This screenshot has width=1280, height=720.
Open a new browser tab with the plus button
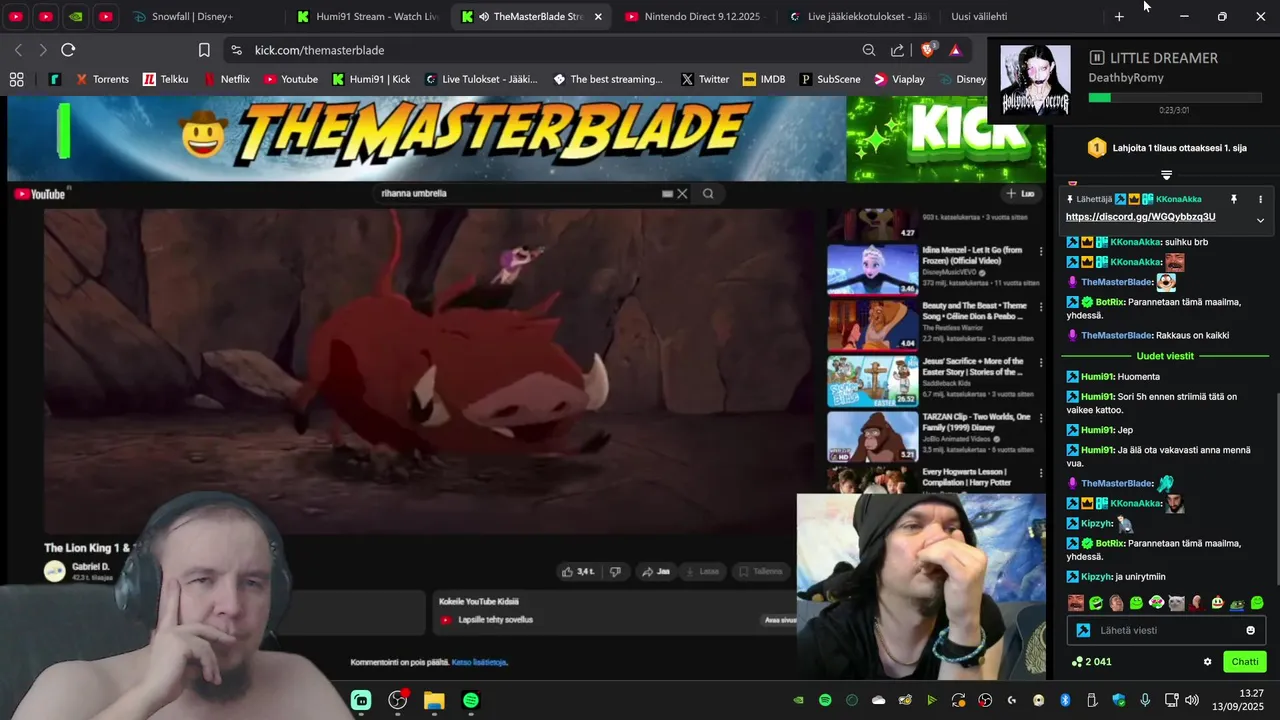[1119, 17]
